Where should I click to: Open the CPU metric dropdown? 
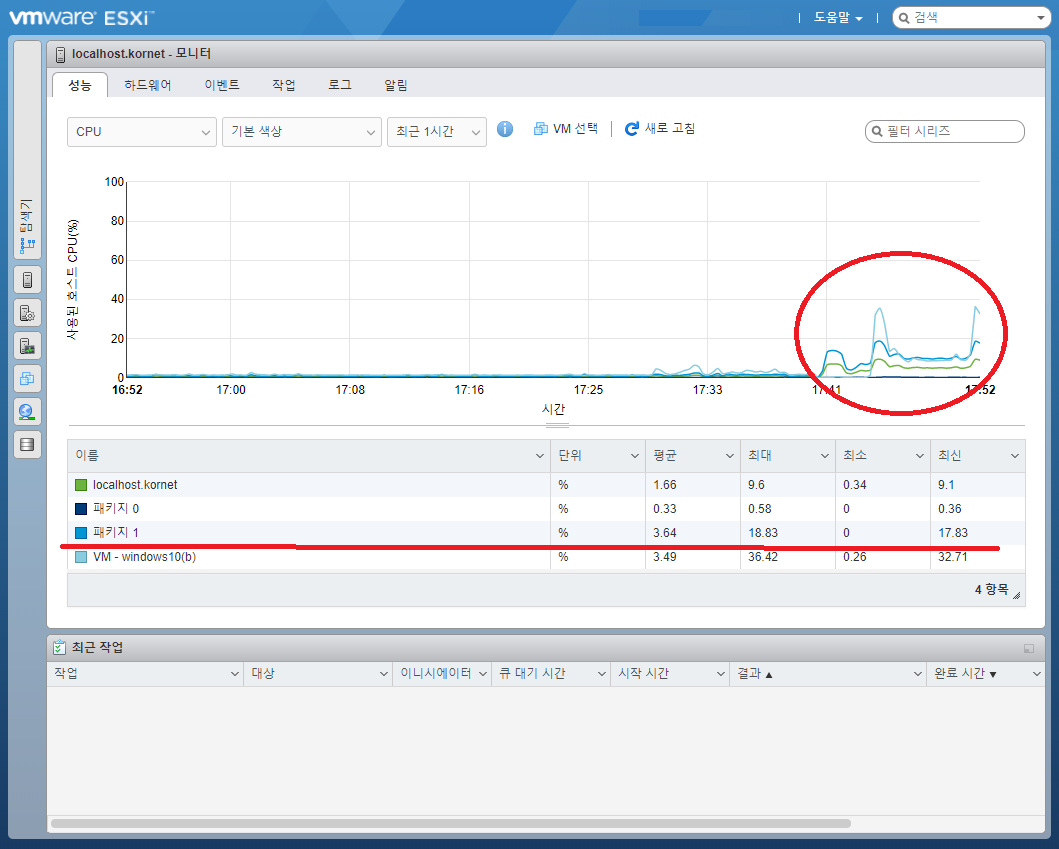(x=142, y=132)
